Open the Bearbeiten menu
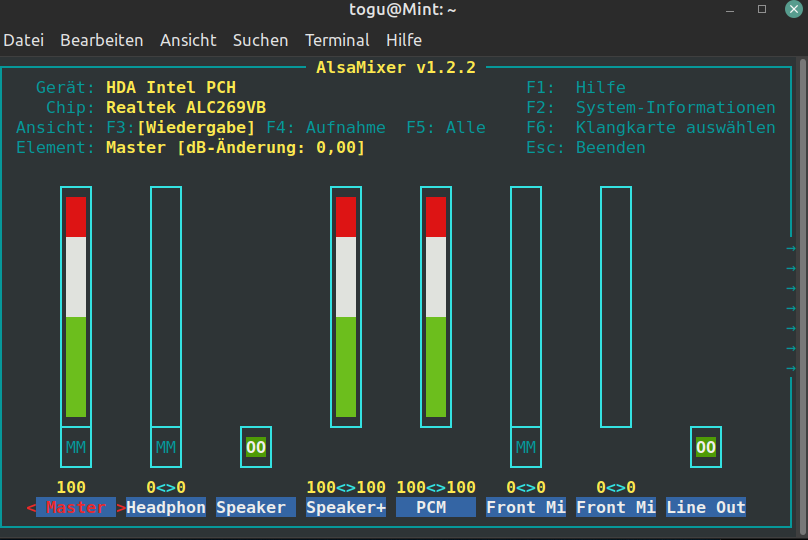Viewport: 808px width, 540px height. (102, 40)
